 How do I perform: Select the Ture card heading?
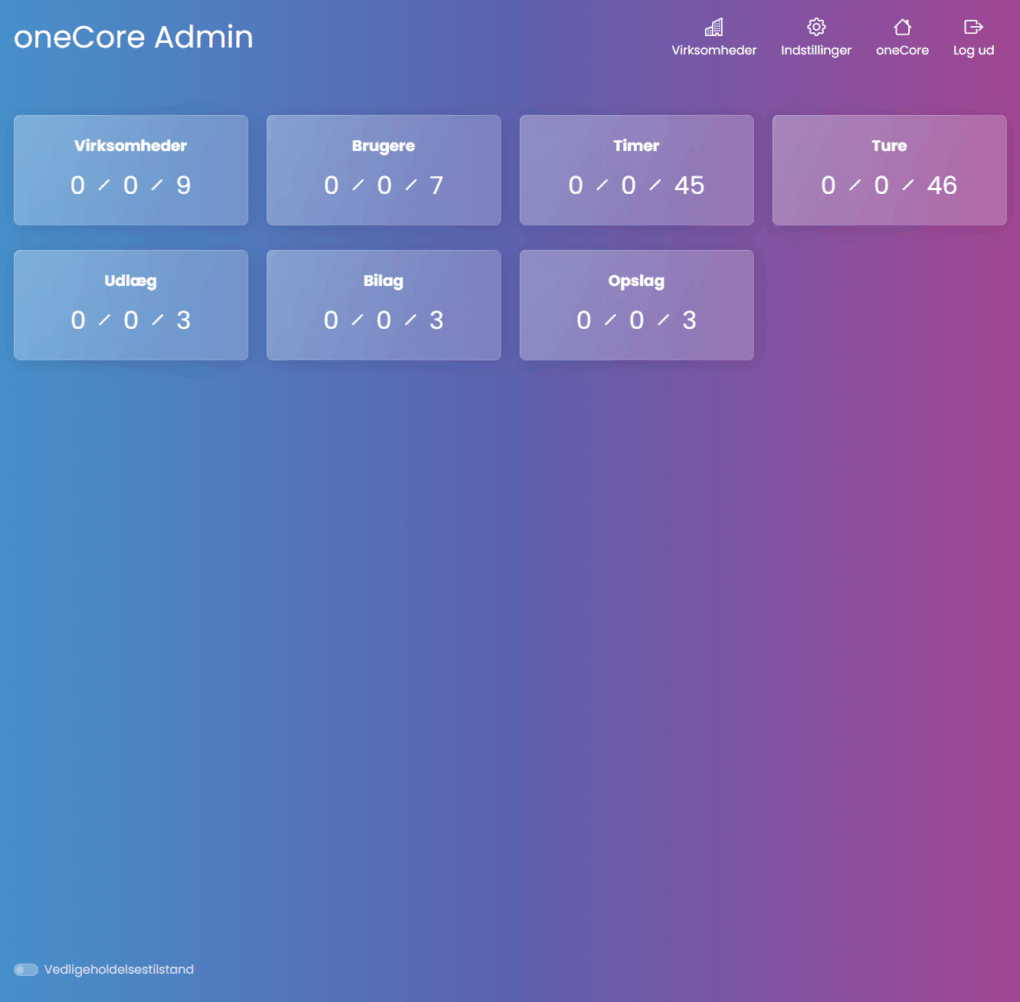click(x=889, y=146)
